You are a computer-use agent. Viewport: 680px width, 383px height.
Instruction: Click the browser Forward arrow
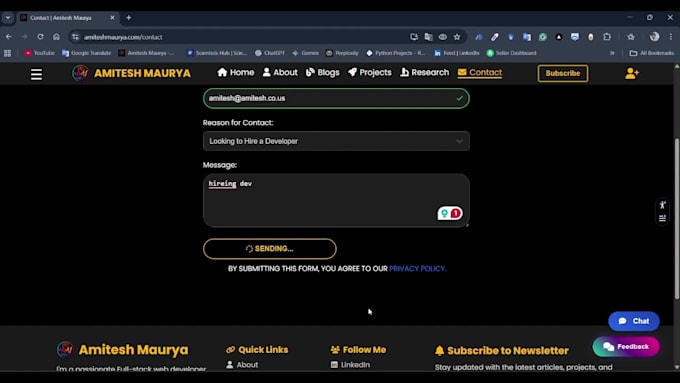[24, 37]
